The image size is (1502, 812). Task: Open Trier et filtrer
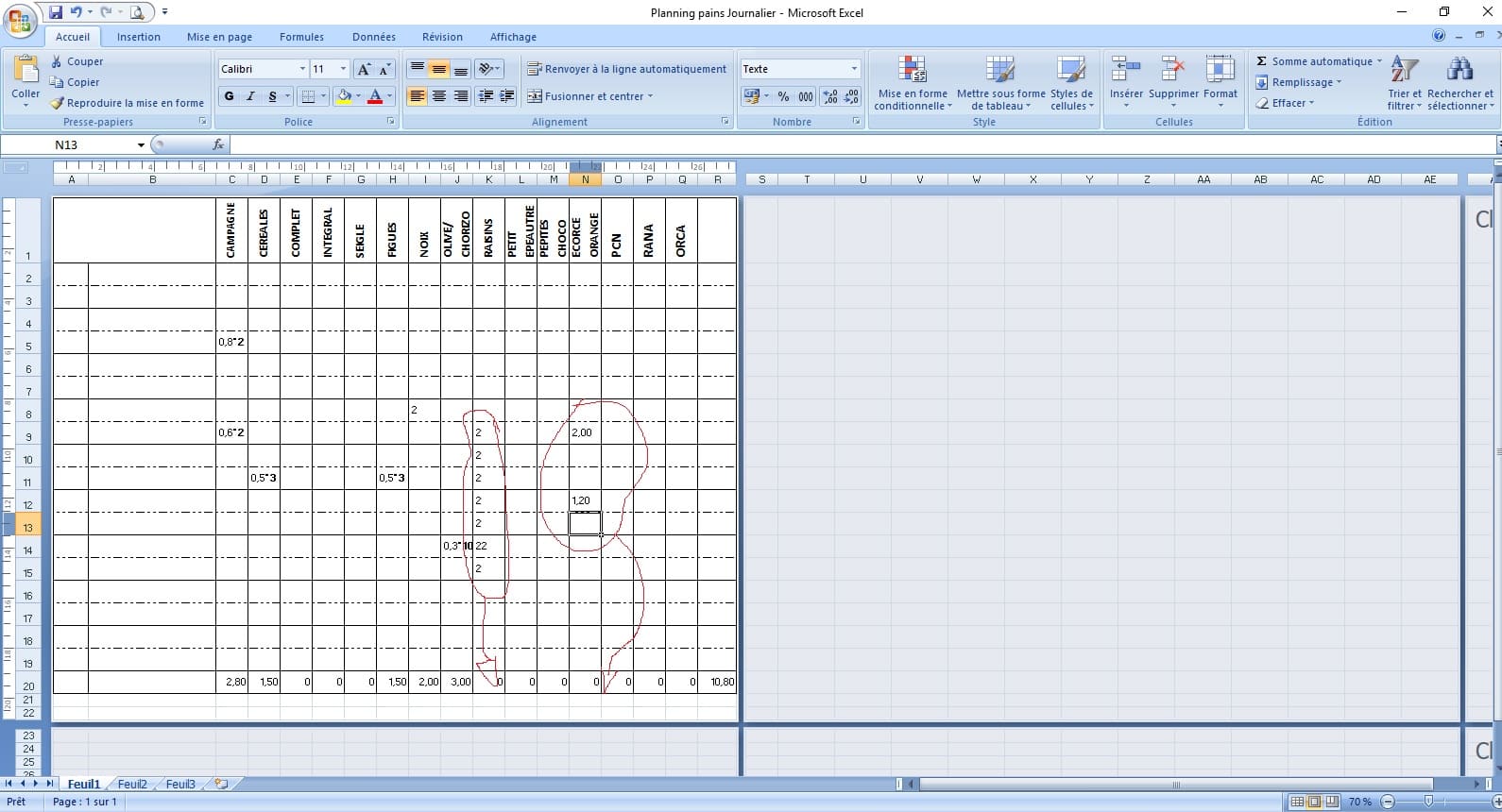[1404, 83]
